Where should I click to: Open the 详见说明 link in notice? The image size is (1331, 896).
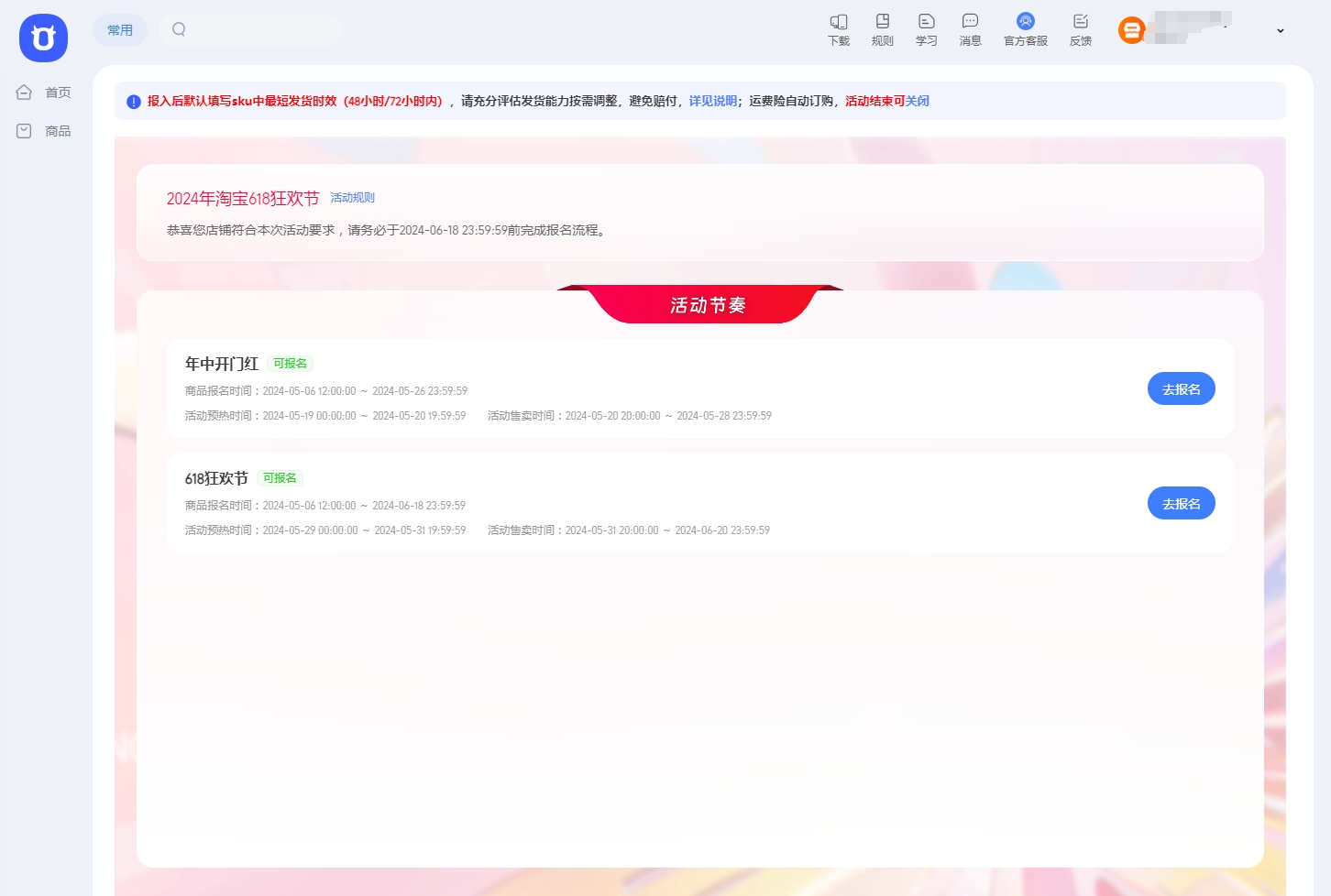click(712, 101)
